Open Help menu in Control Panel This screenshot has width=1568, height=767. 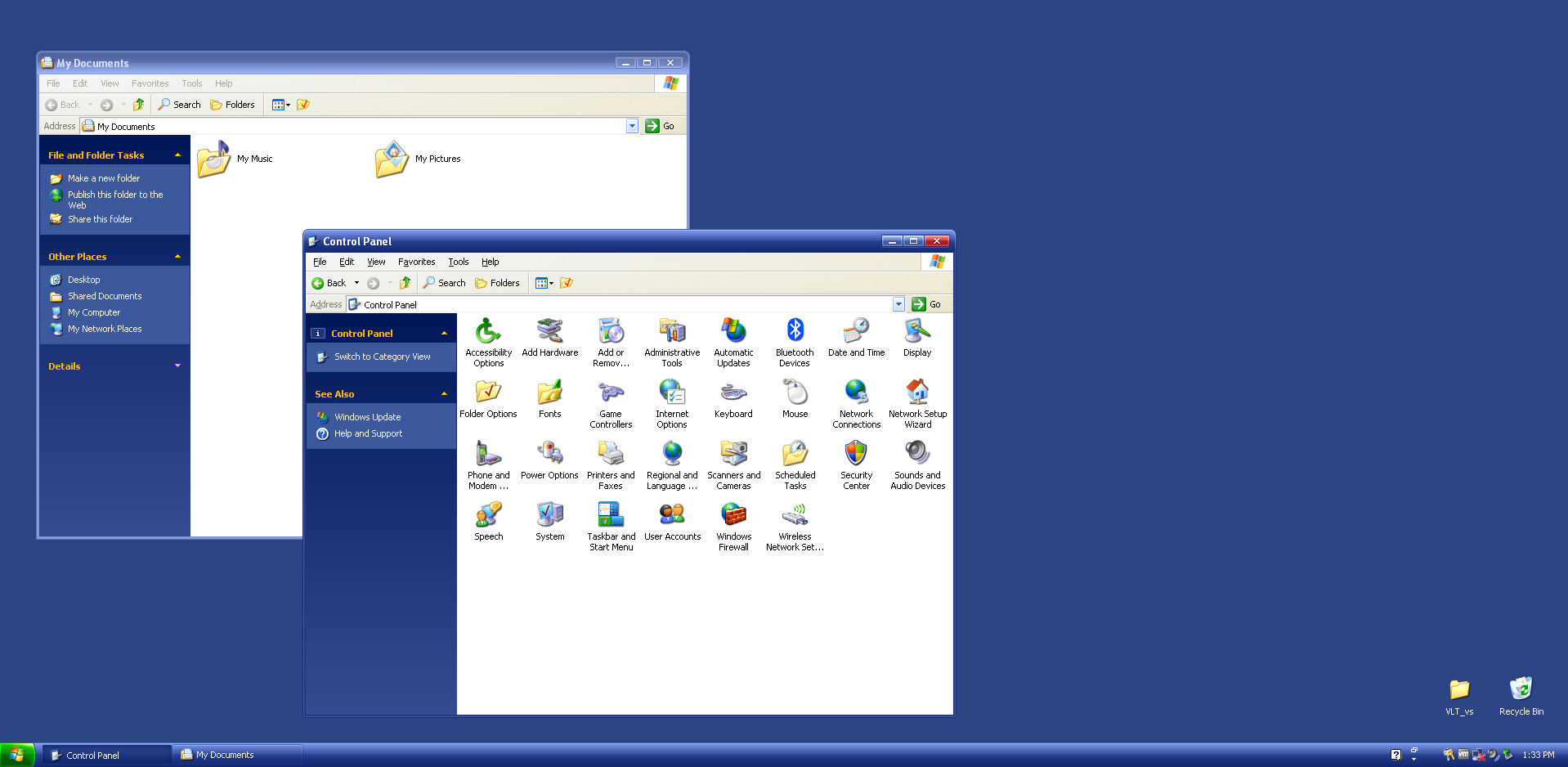click(x=490, y=262)
